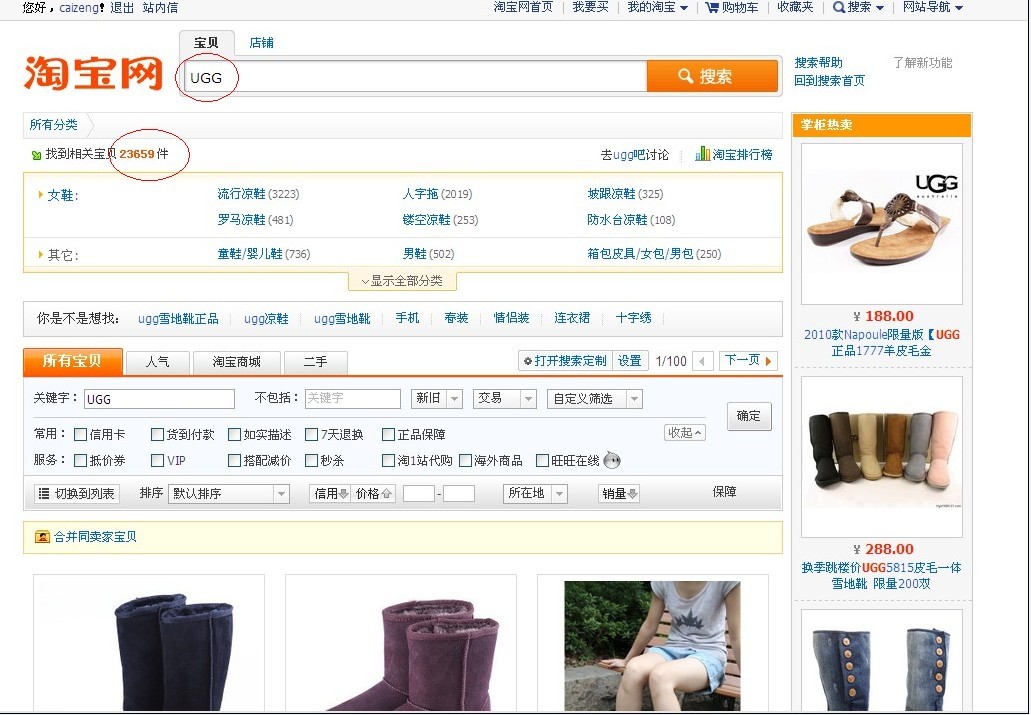Open the 默认排序 sort dropdown
The height and width of the screenshot is (715, 1031).
[x=229, y=494]
